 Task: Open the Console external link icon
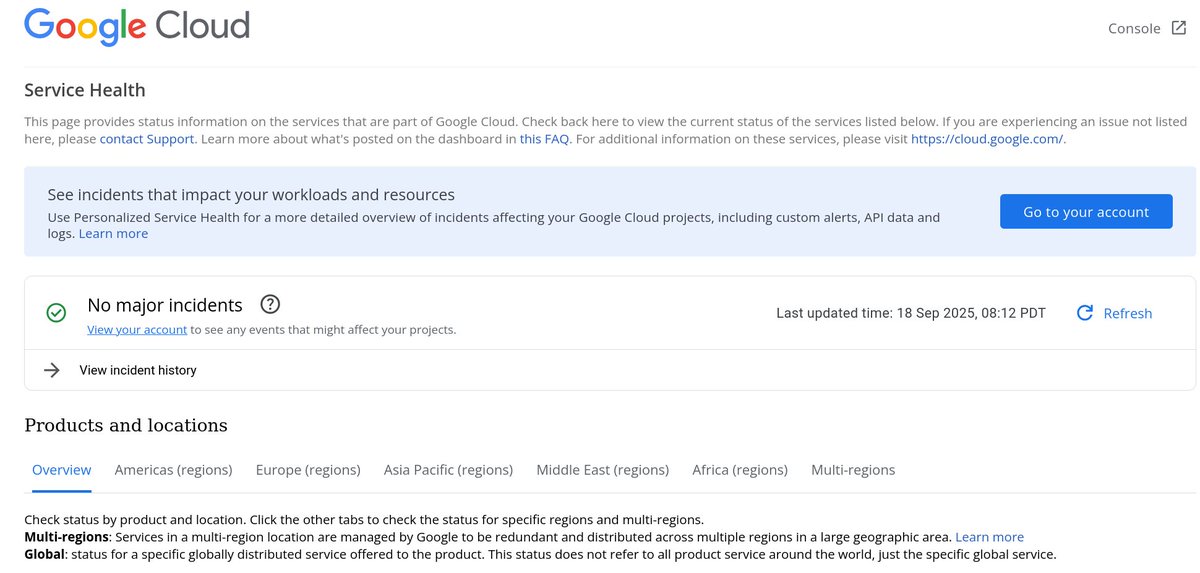tap(1179, 28)
